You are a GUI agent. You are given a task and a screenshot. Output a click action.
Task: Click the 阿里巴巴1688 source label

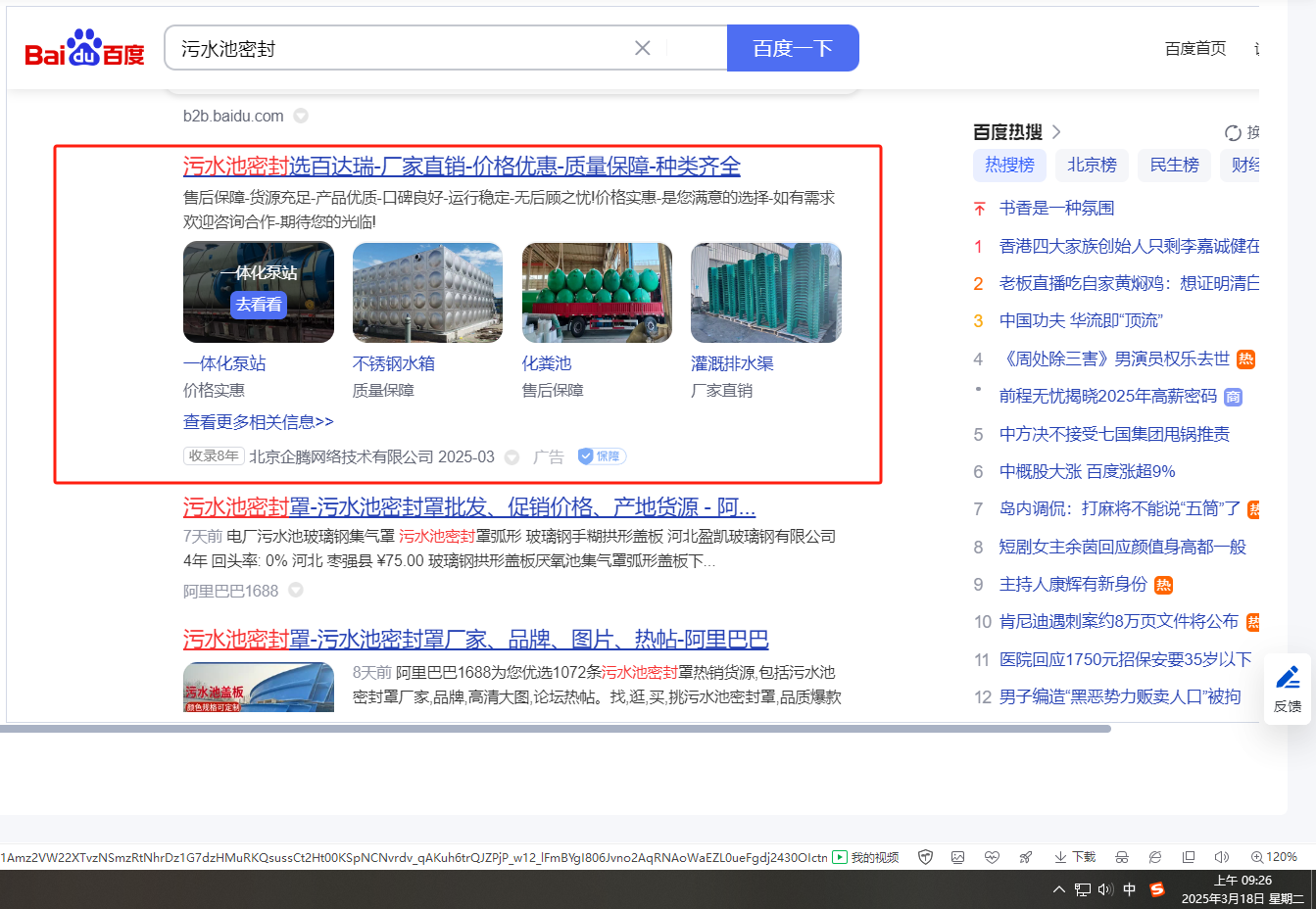pos(231,591)
